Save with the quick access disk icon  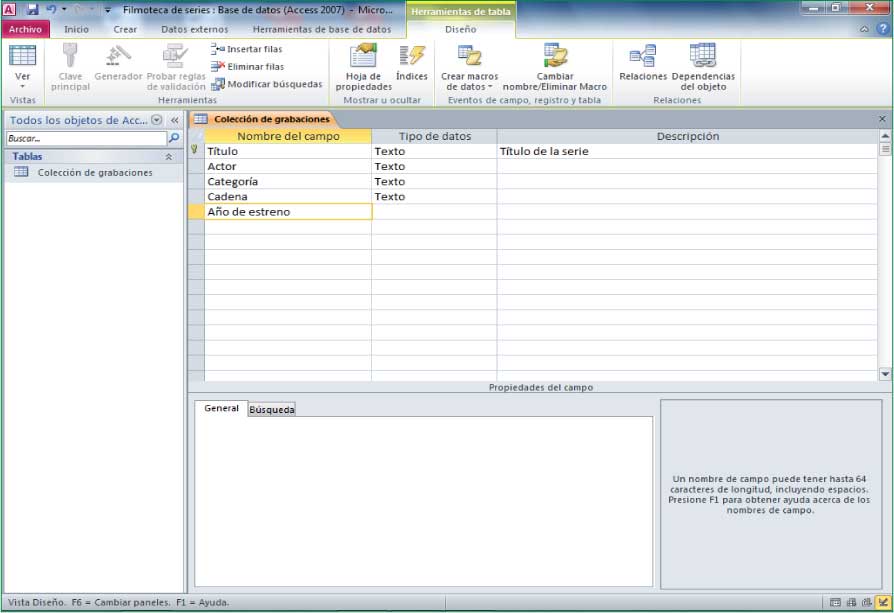coord(32,9)
